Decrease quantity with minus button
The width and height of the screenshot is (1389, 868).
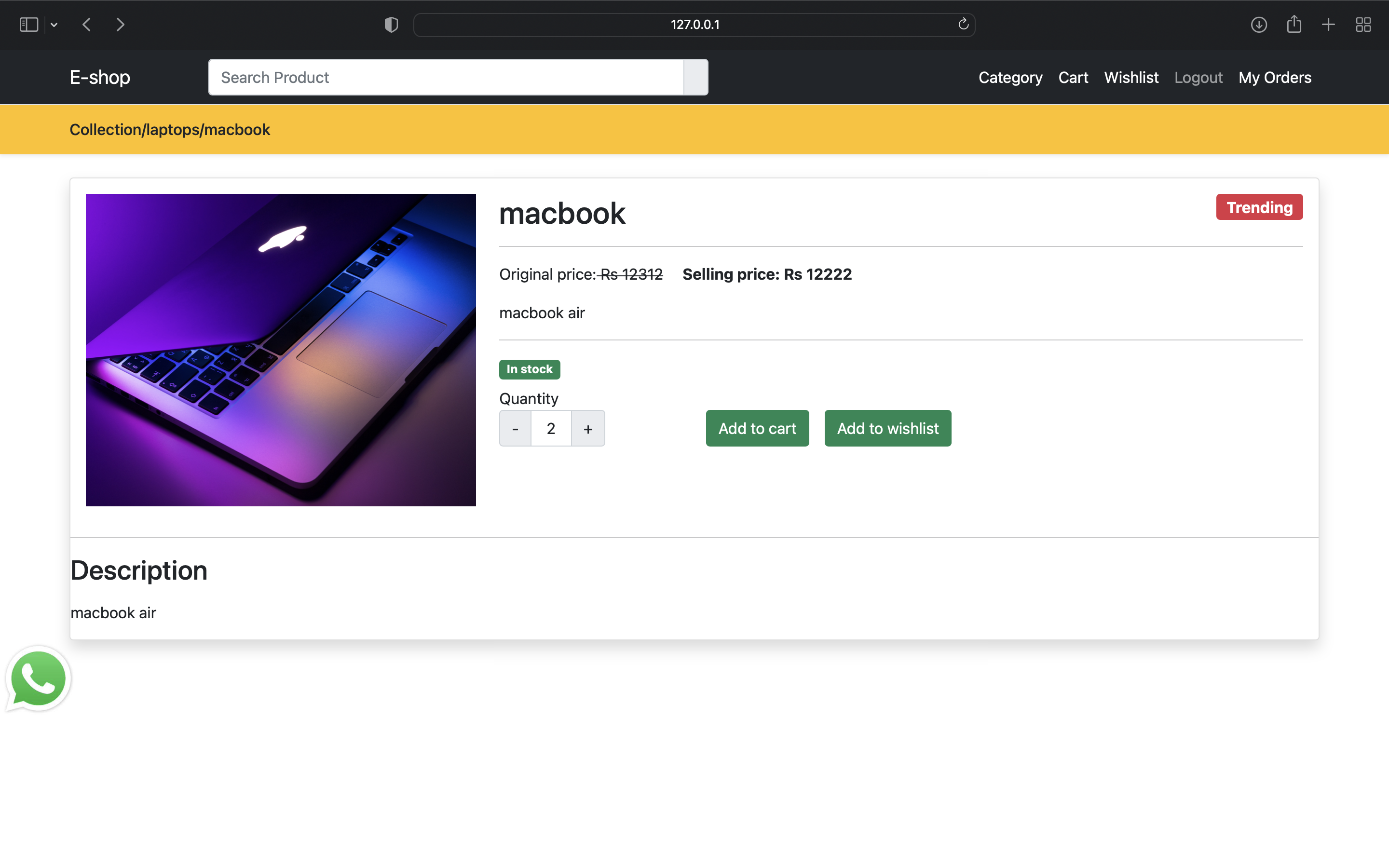pos(515,428)
